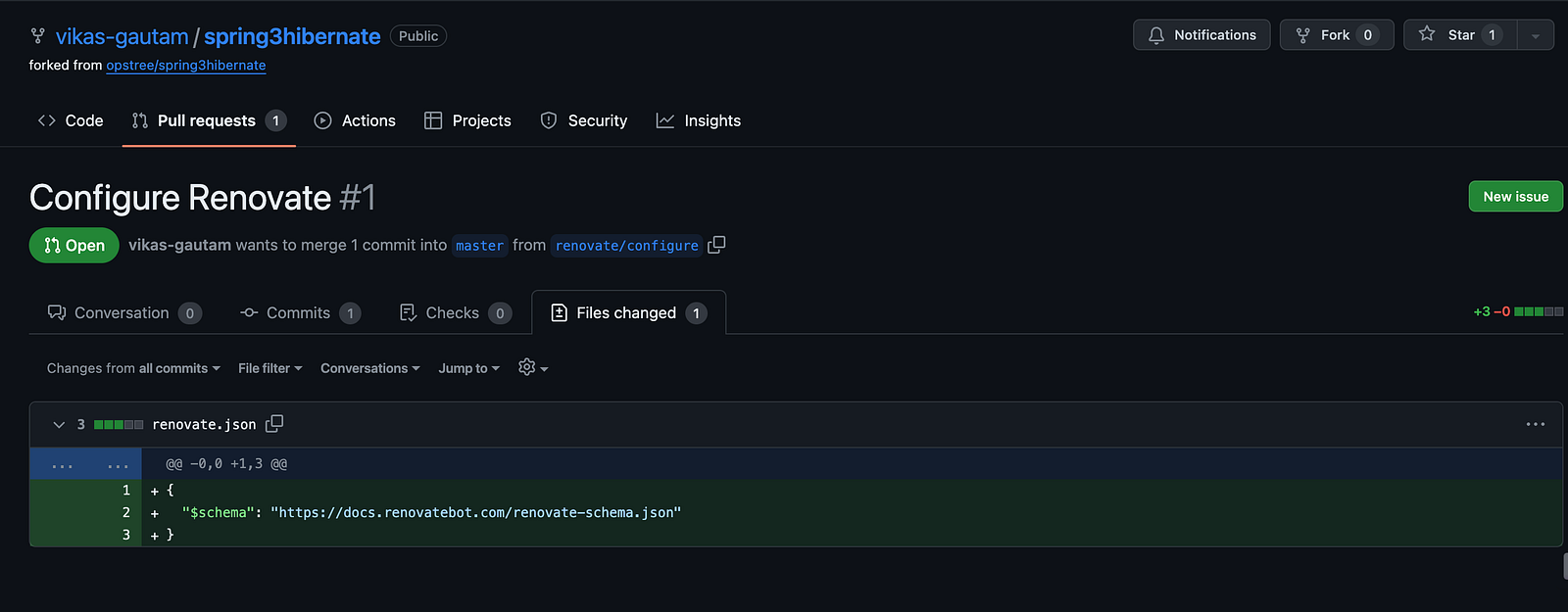This screenshot has height=612, width=1568.
Task: Open the Projects tab
Action: [467, 120]
